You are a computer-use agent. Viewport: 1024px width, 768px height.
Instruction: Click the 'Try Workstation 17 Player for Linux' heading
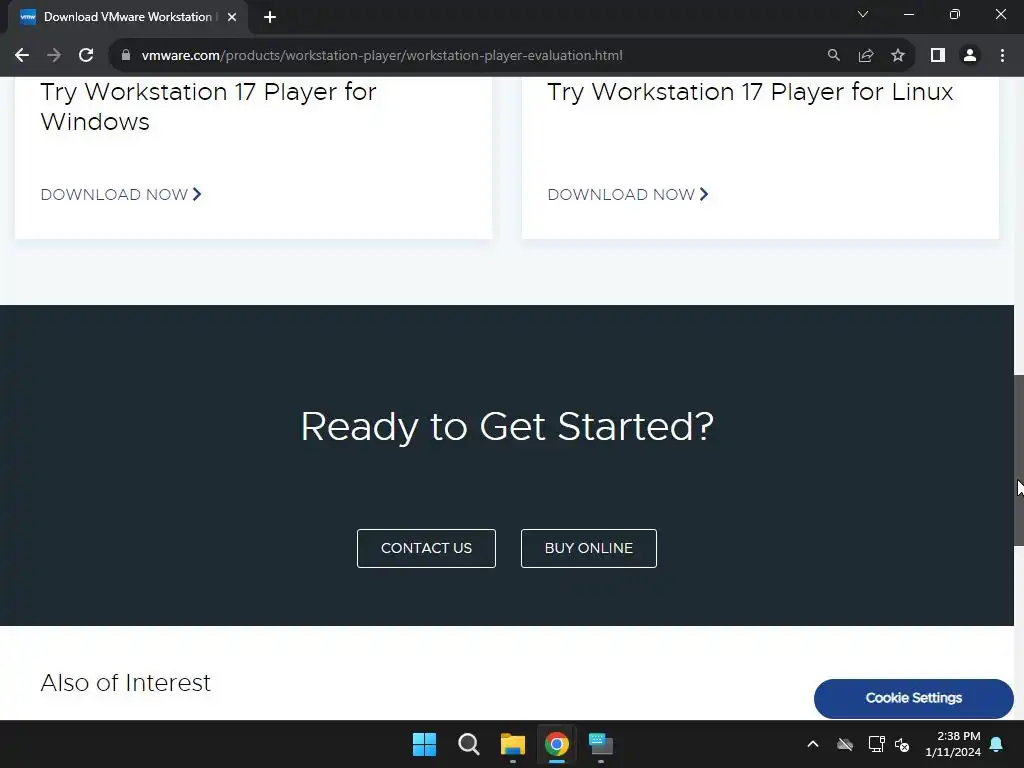point(750,92)
